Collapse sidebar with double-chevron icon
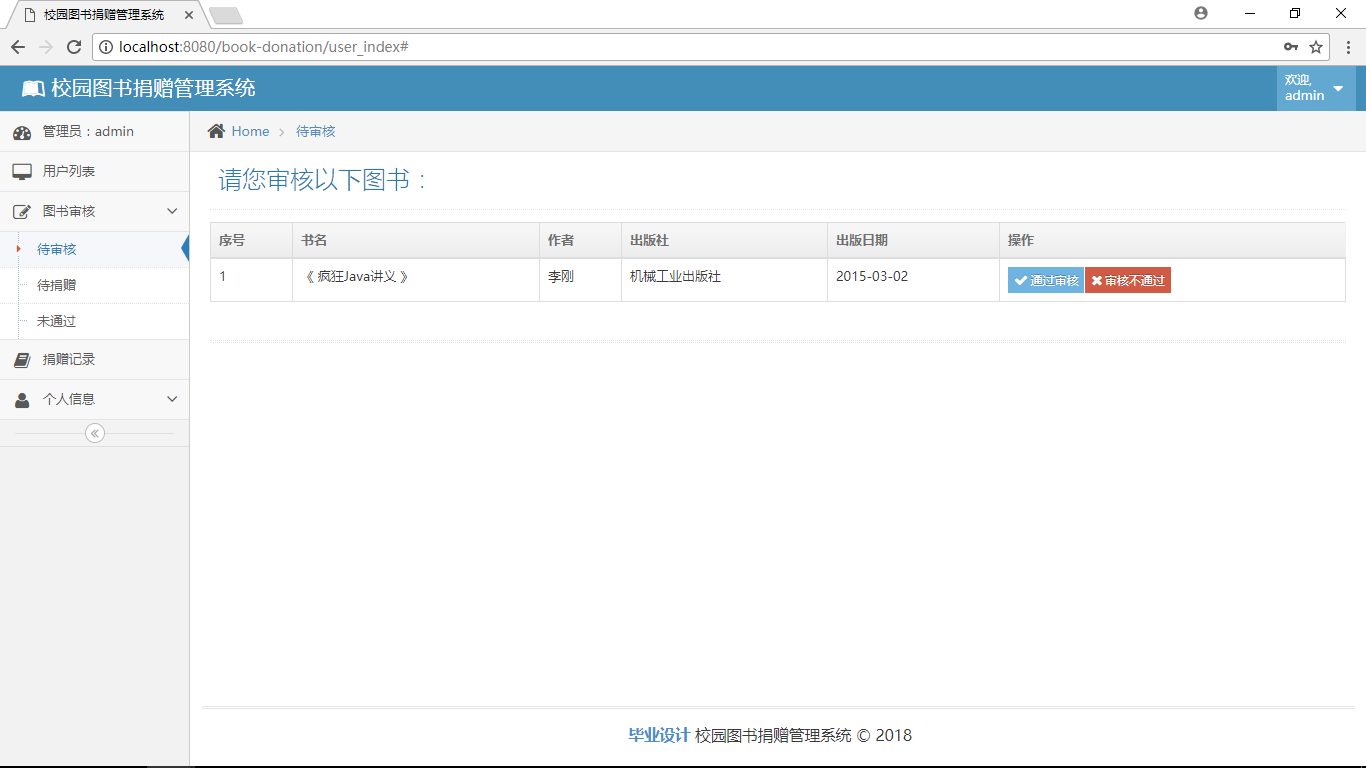 coord(95,433)
